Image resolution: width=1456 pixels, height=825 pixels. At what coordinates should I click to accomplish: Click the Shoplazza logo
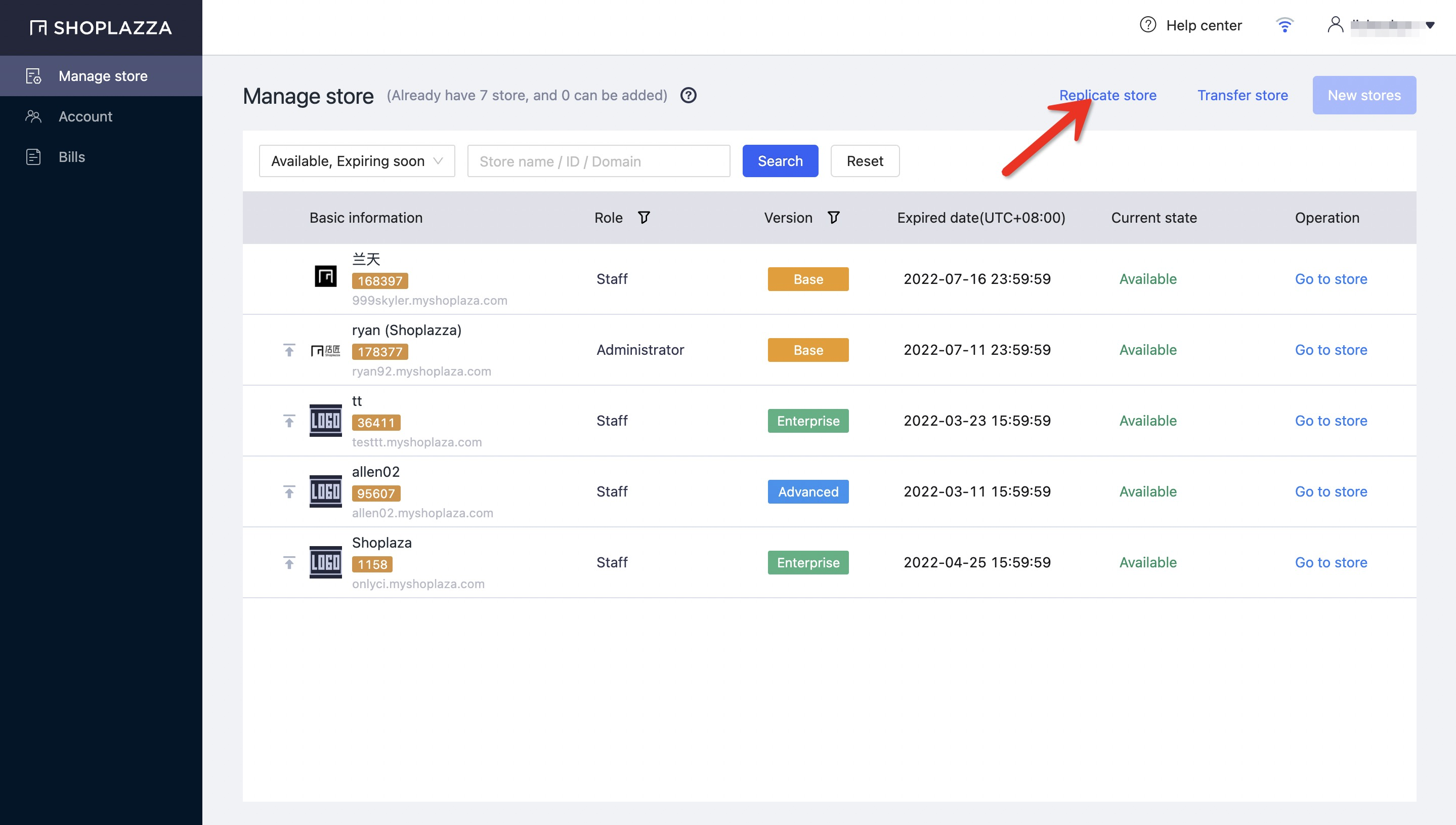coord(101,28)
